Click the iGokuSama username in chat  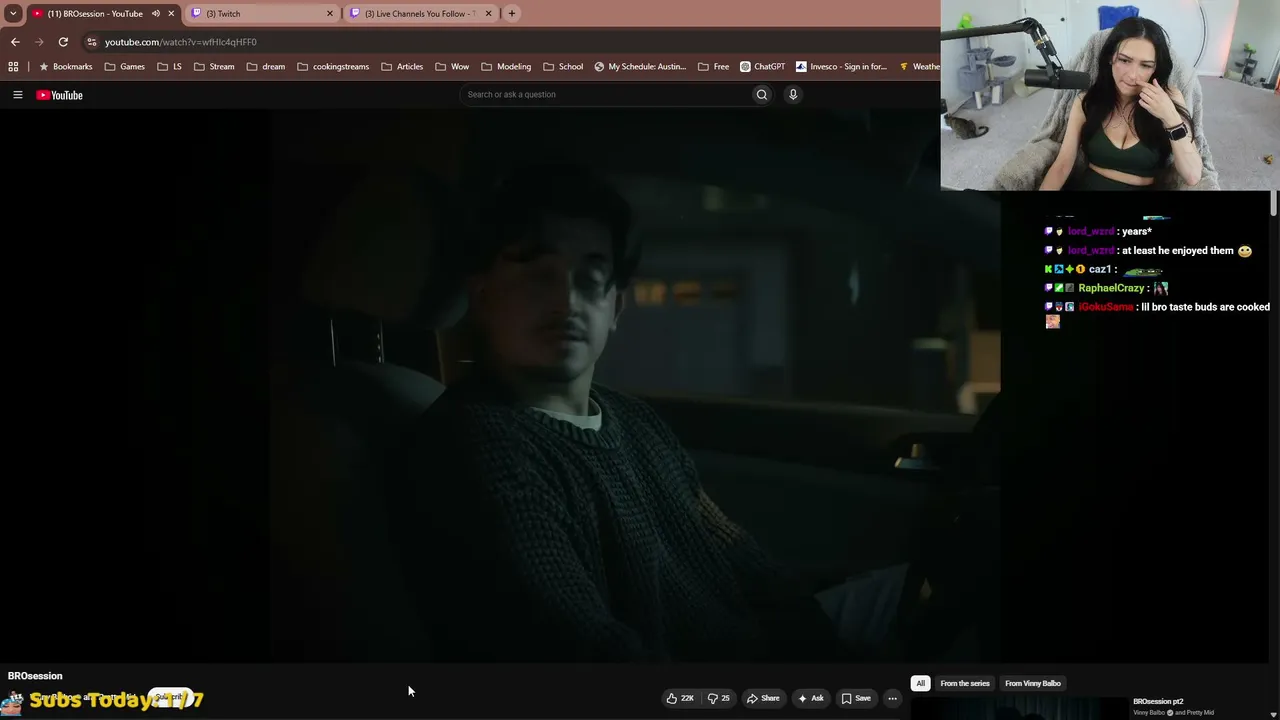(x=1105, y=307)
